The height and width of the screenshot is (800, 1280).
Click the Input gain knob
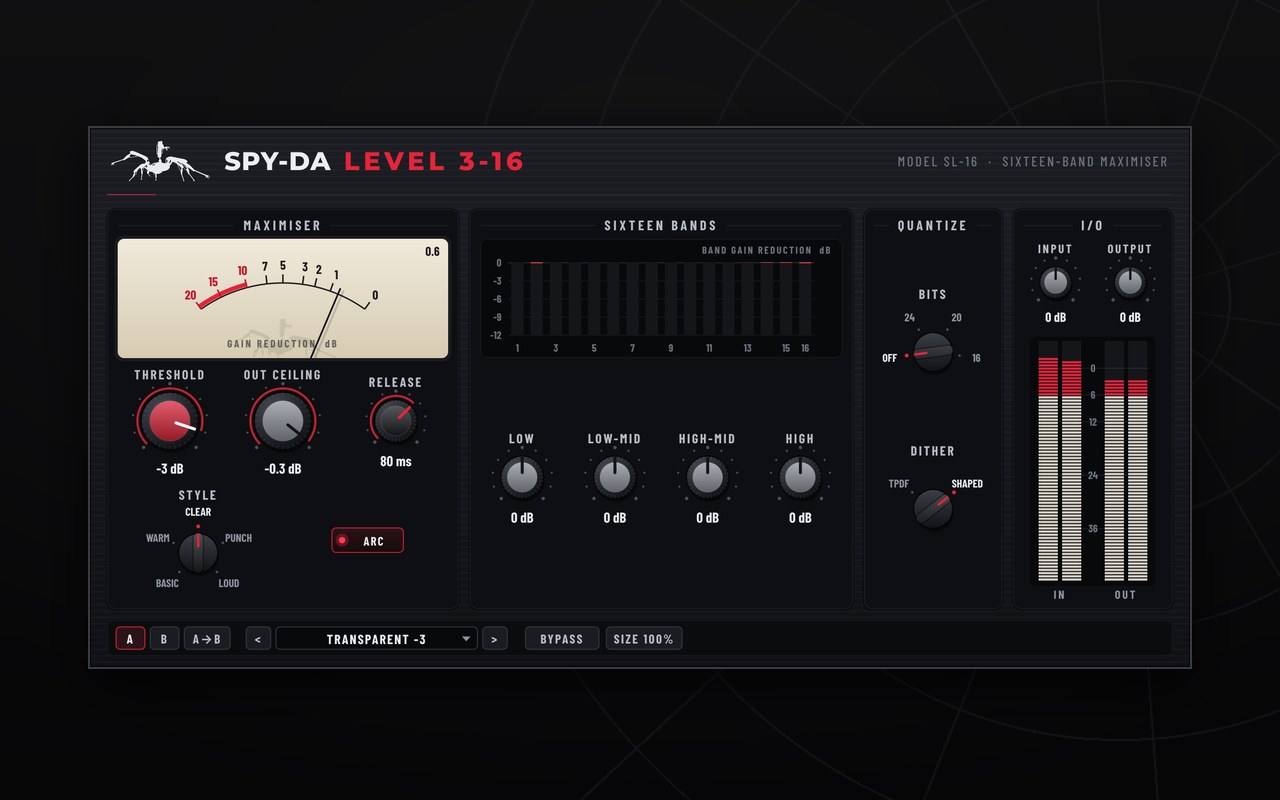tap(1055, 283)
